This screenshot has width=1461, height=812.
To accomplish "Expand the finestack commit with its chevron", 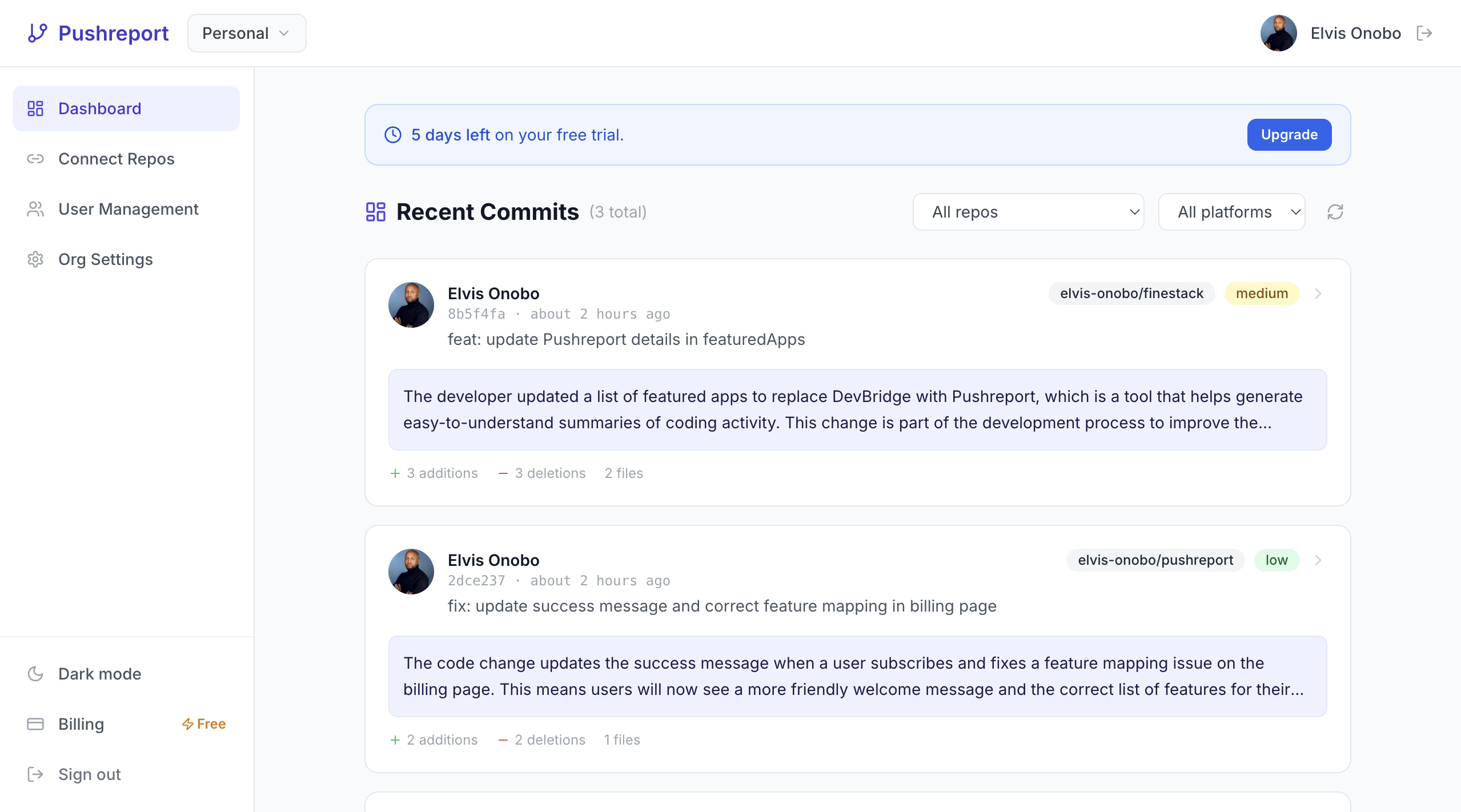I will click(1318, 294).
